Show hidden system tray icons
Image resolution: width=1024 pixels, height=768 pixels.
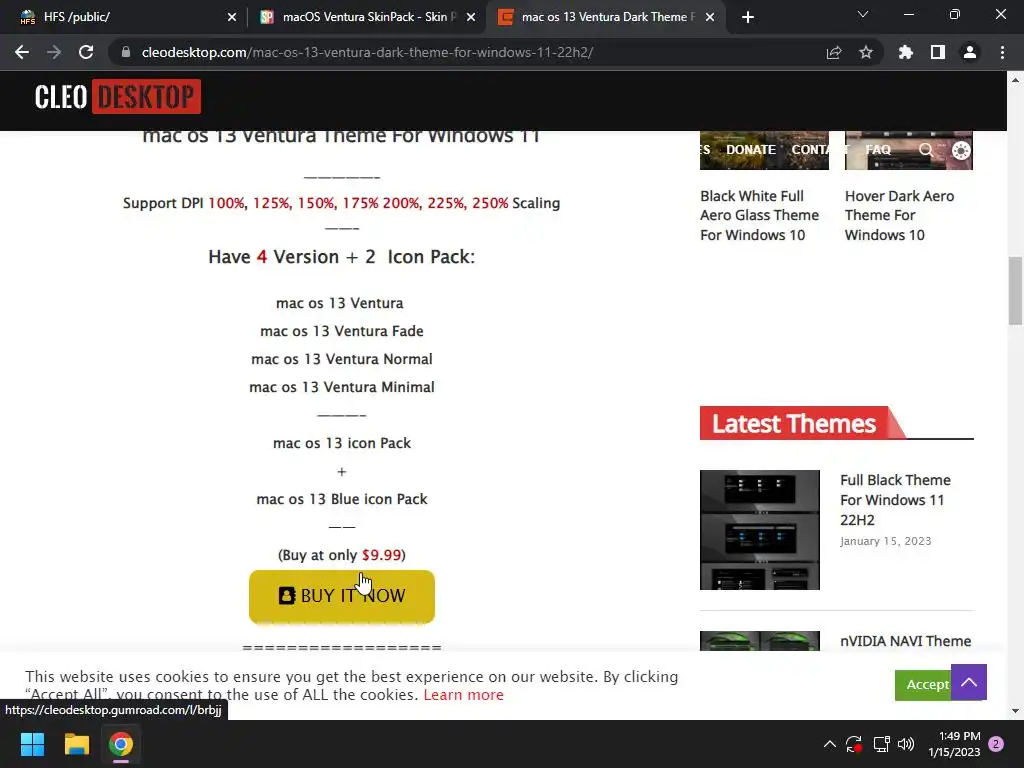[829, 744]
